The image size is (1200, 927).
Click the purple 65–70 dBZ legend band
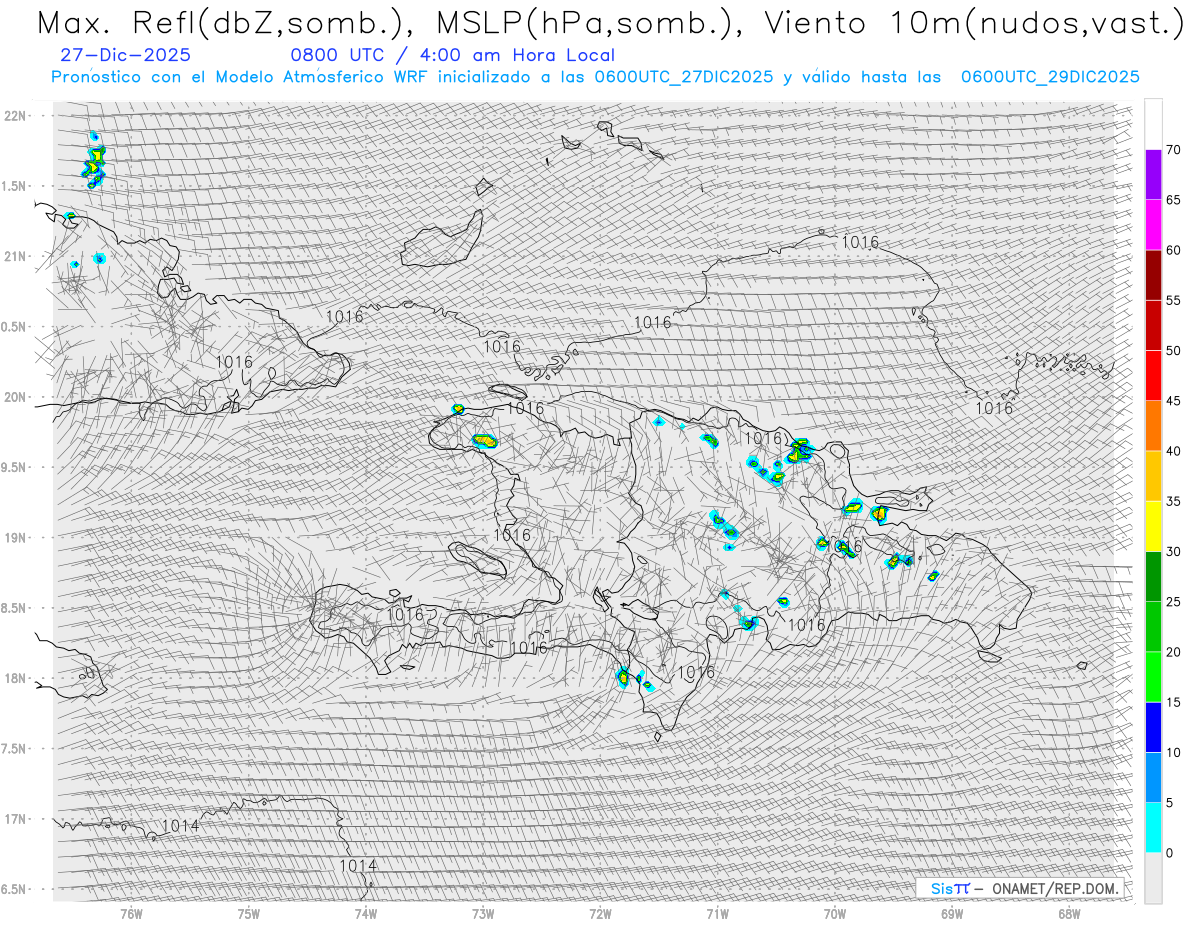coord(1153,175)
